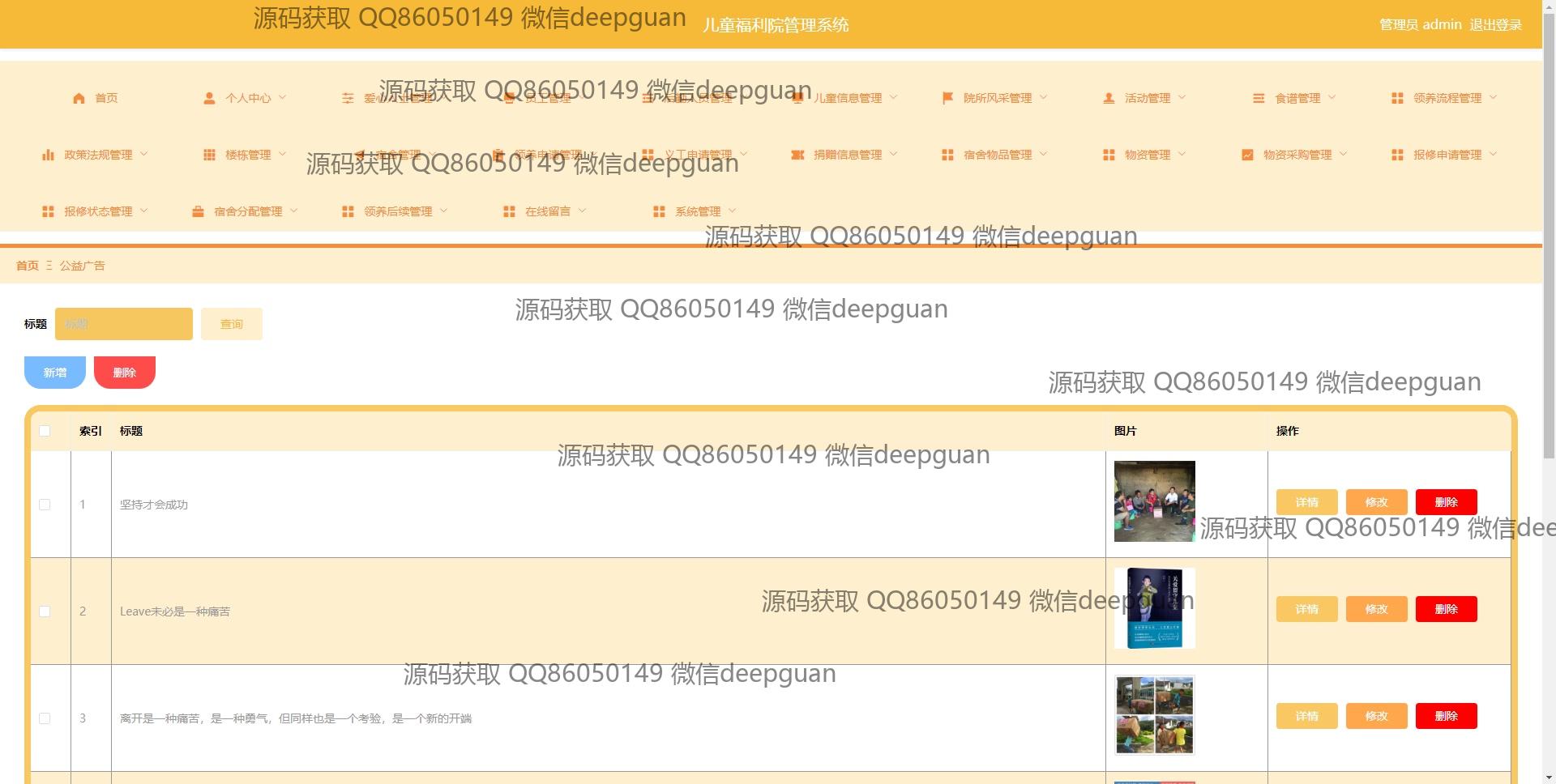Click the home icon beside 首页
Screen dimensions: 1556x784
tap(79, 98)
